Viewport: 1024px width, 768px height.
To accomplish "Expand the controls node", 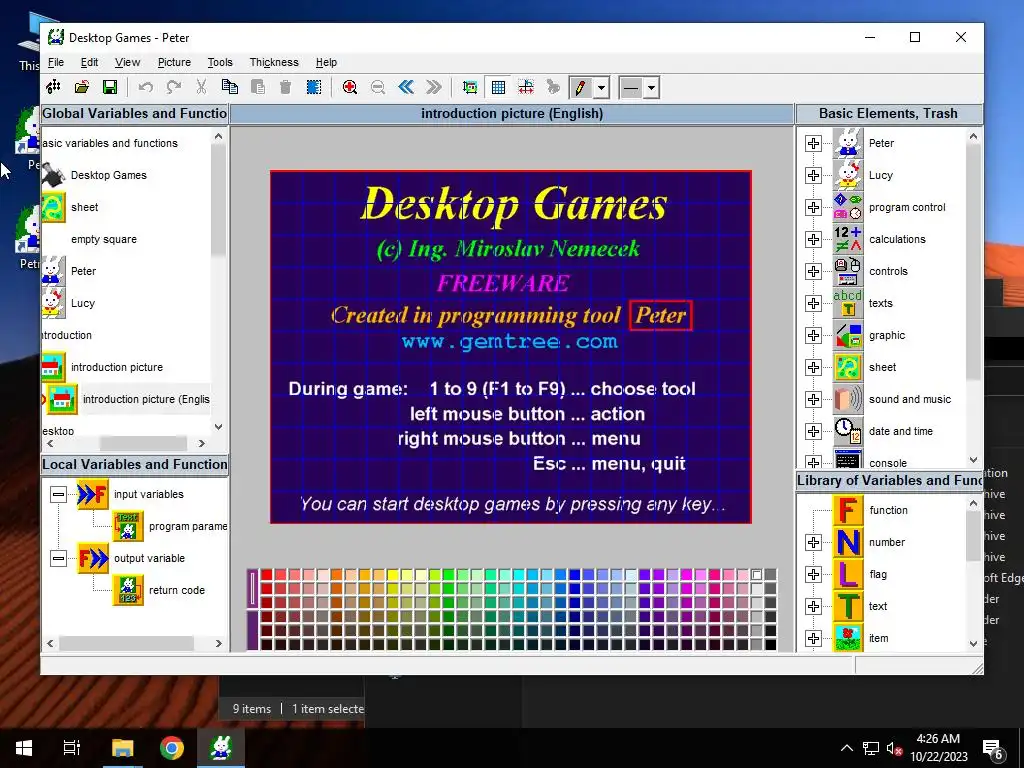I will pyautogui.click(x=813, y=271).
